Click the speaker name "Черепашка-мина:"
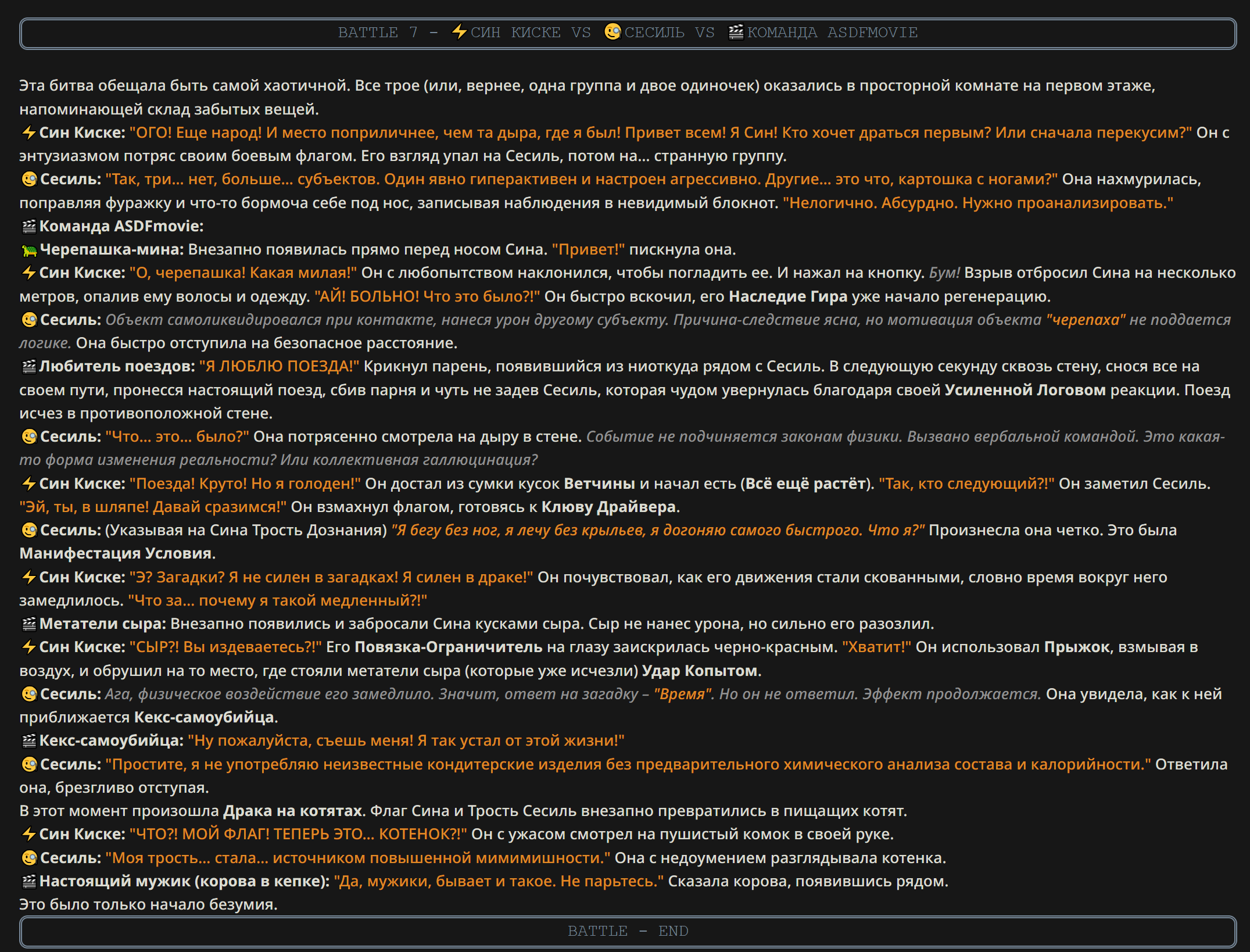1250x952 pixels. click(x=112, y=249)
